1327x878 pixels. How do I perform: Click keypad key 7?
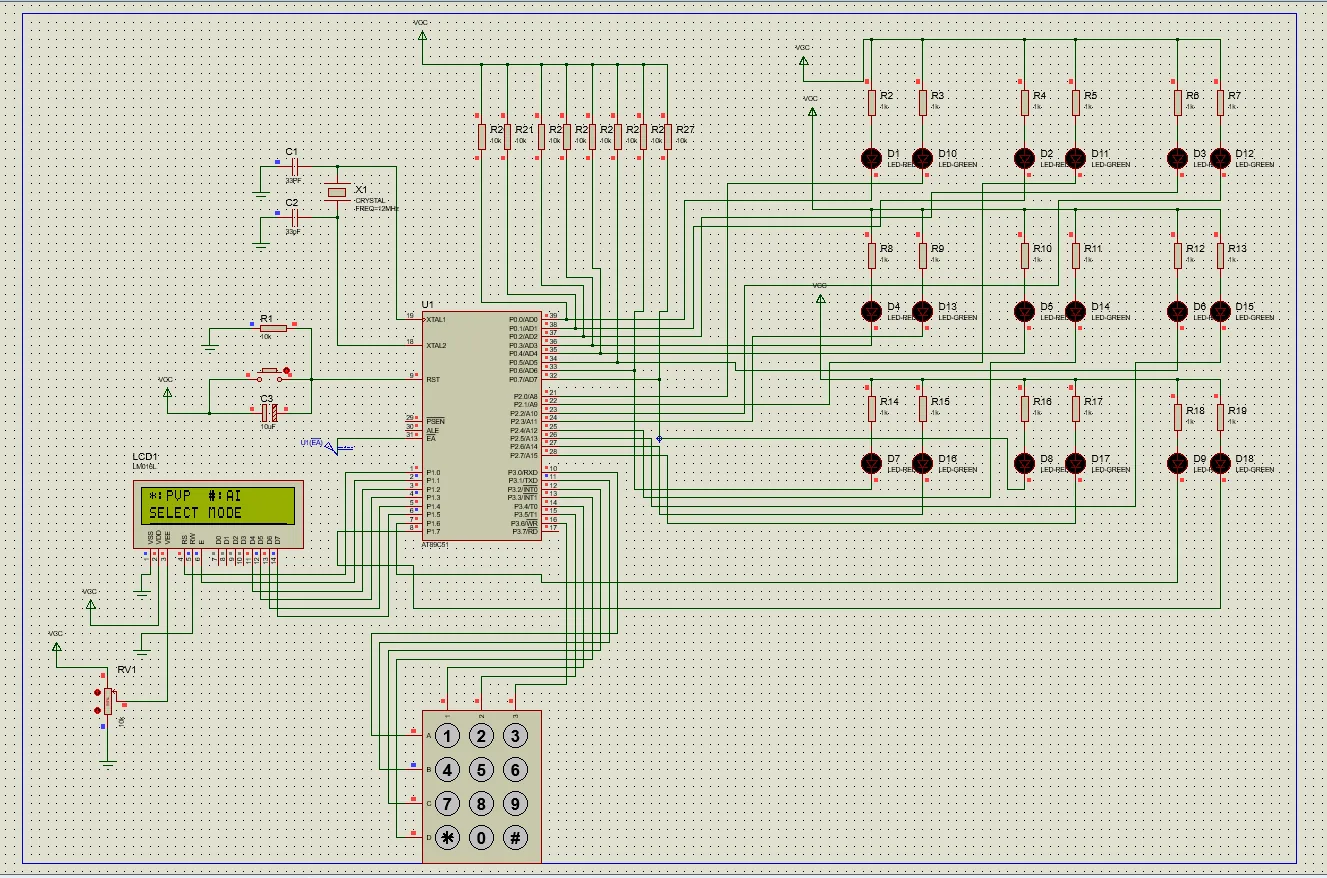point(448,803)
